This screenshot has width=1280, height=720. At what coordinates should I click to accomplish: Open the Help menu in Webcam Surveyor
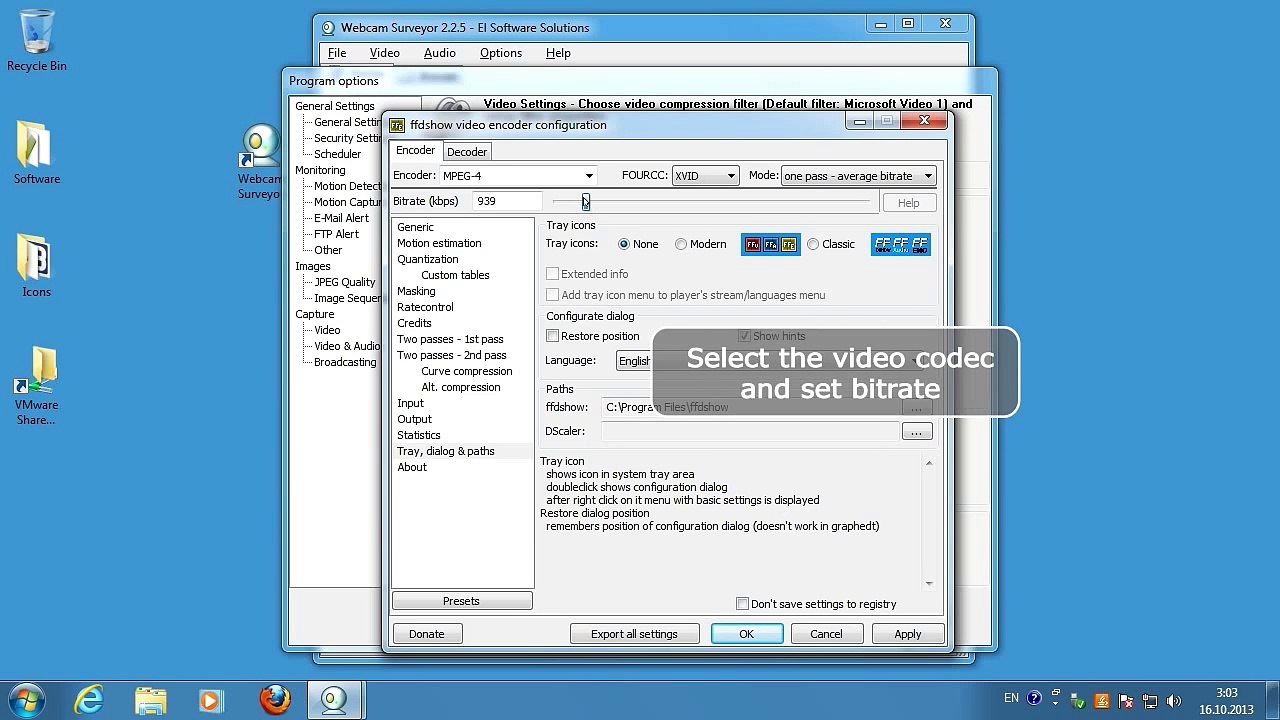pyautogui.click(x=558, y=53)
